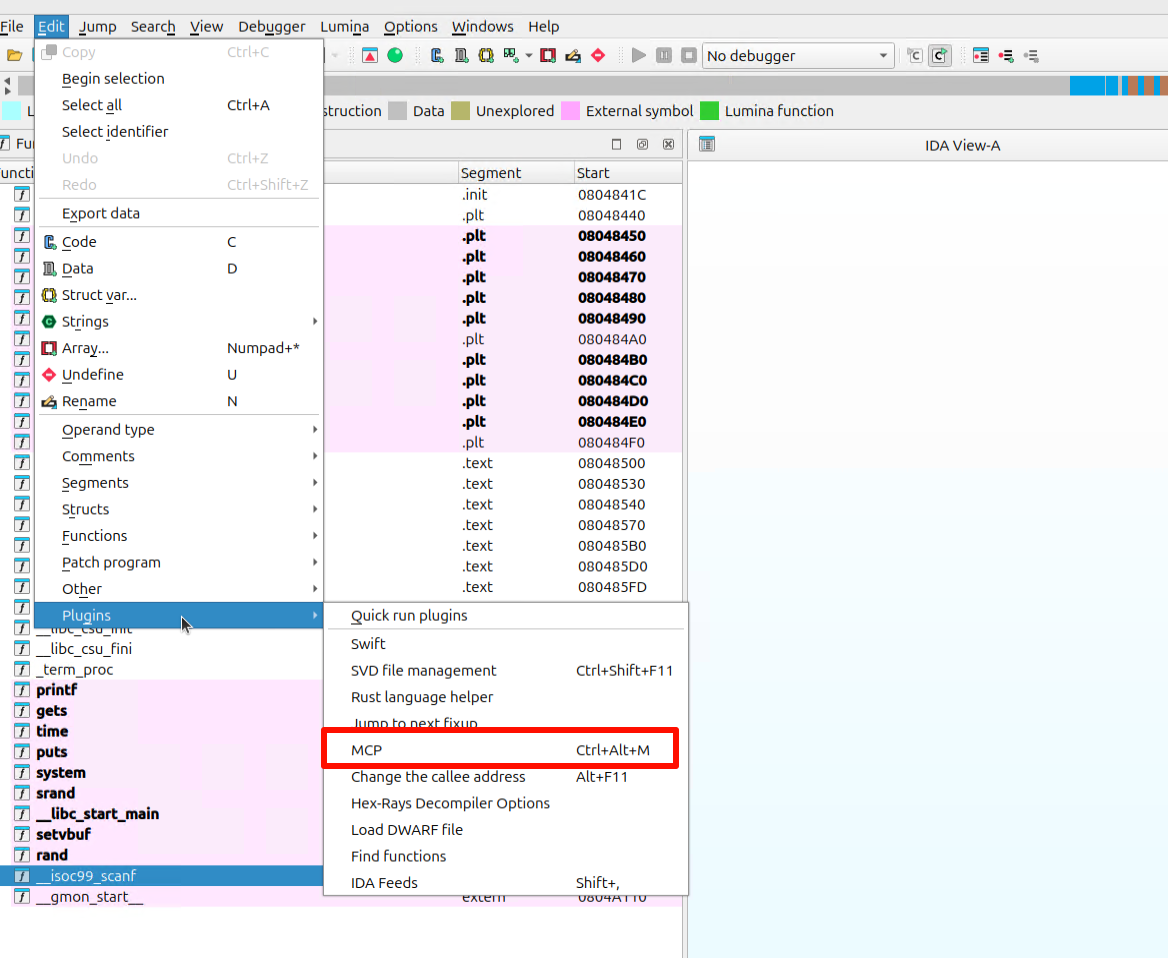The width and height of the screenshot is (1168, 958).
Task: Click the pink External symbol color swatch
Action: point(571,111)
